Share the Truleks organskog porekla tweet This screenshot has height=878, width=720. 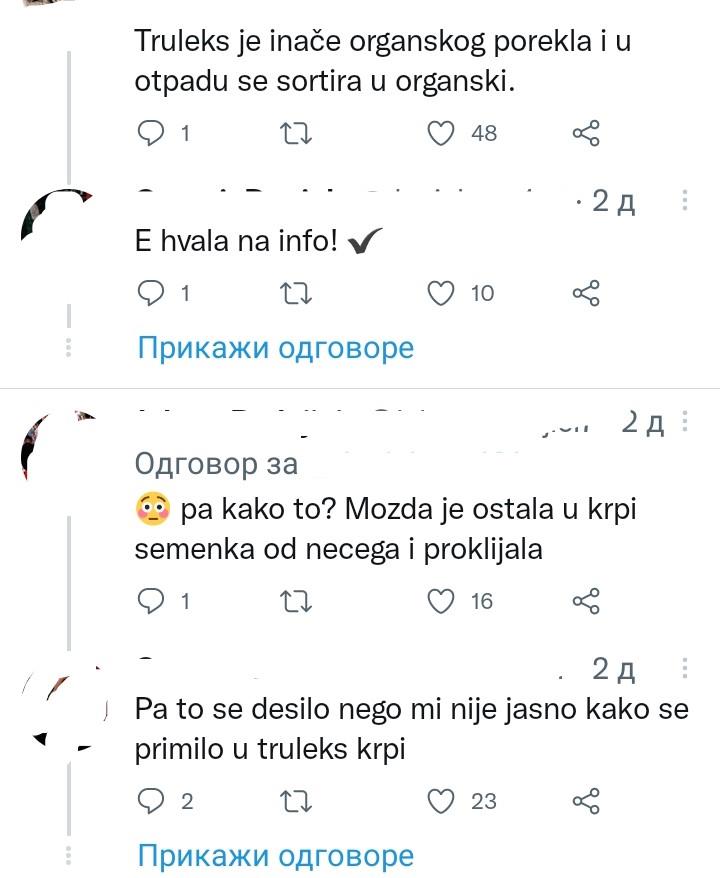(x=586, y=133)
